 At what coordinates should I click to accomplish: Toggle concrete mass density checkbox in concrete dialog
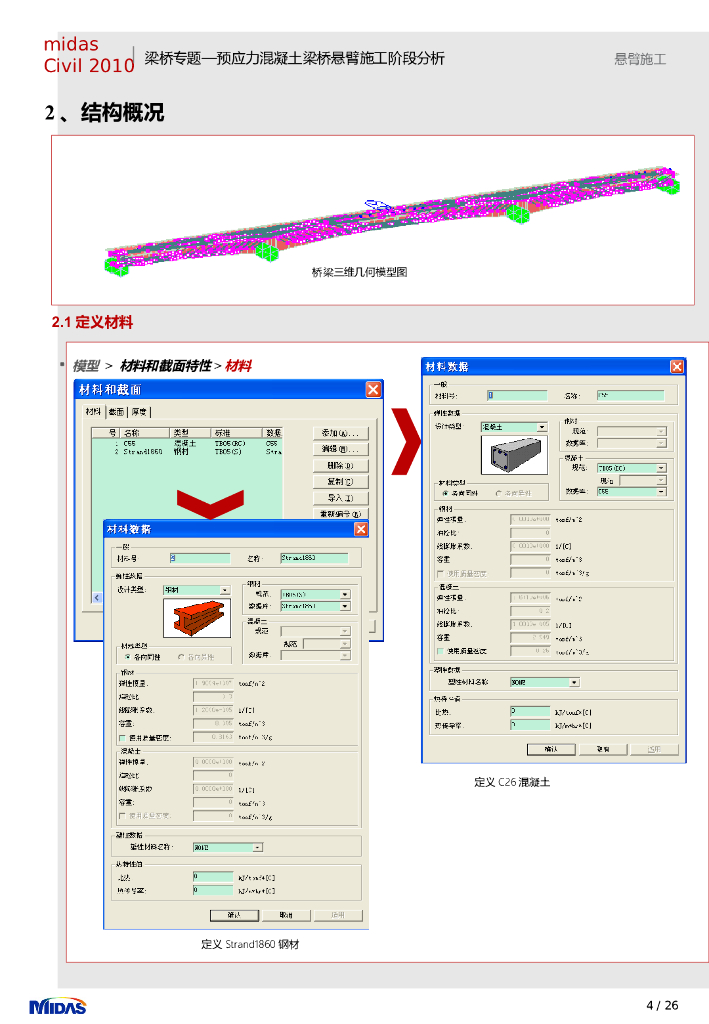coord(440,651)
